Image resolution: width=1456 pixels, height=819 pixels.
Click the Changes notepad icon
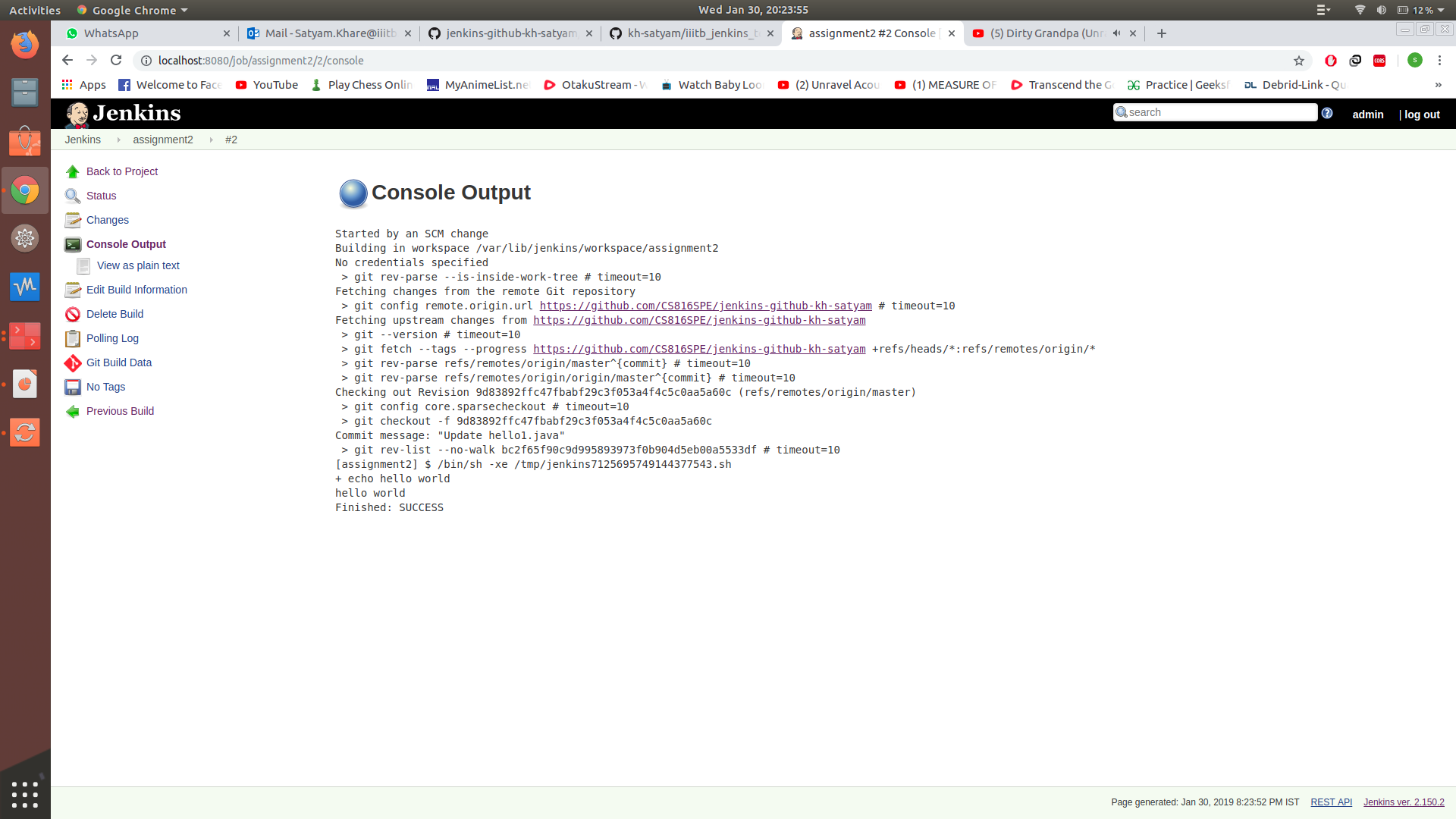(x=73, y=221)
